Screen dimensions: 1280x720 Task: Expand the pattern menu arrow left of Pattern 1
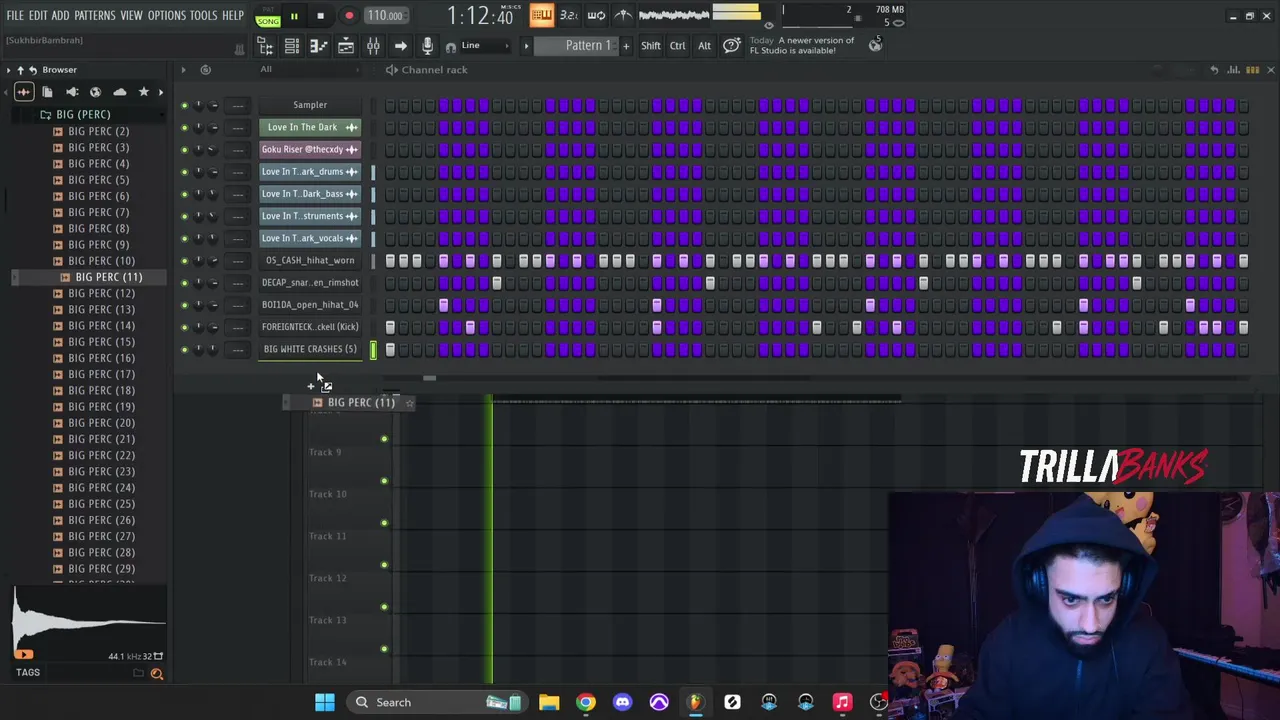(526, 46)
